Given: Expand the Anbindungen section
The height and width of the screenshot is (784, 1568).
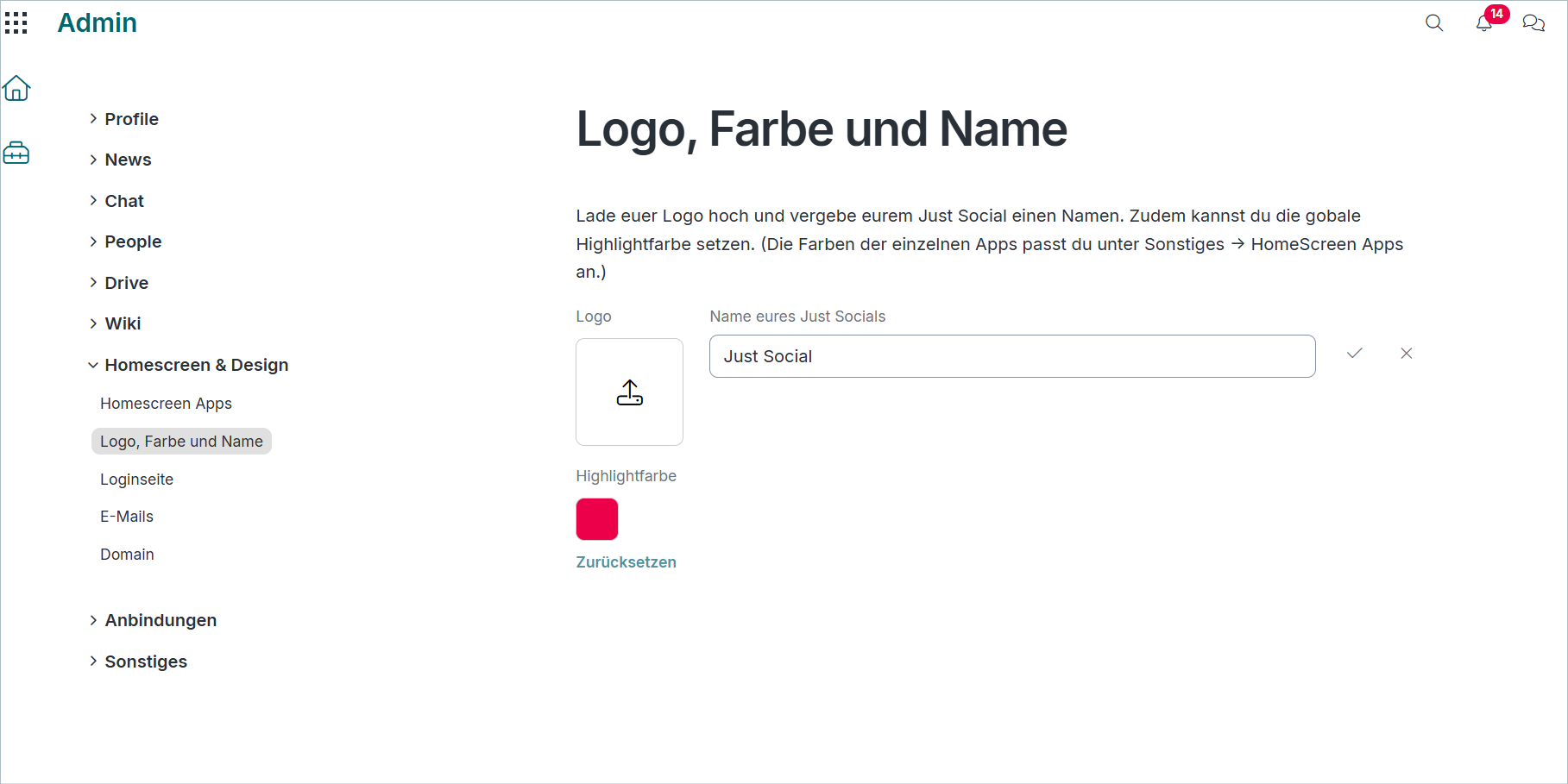Looking at the screenshot, I should [x=153, y=620].
